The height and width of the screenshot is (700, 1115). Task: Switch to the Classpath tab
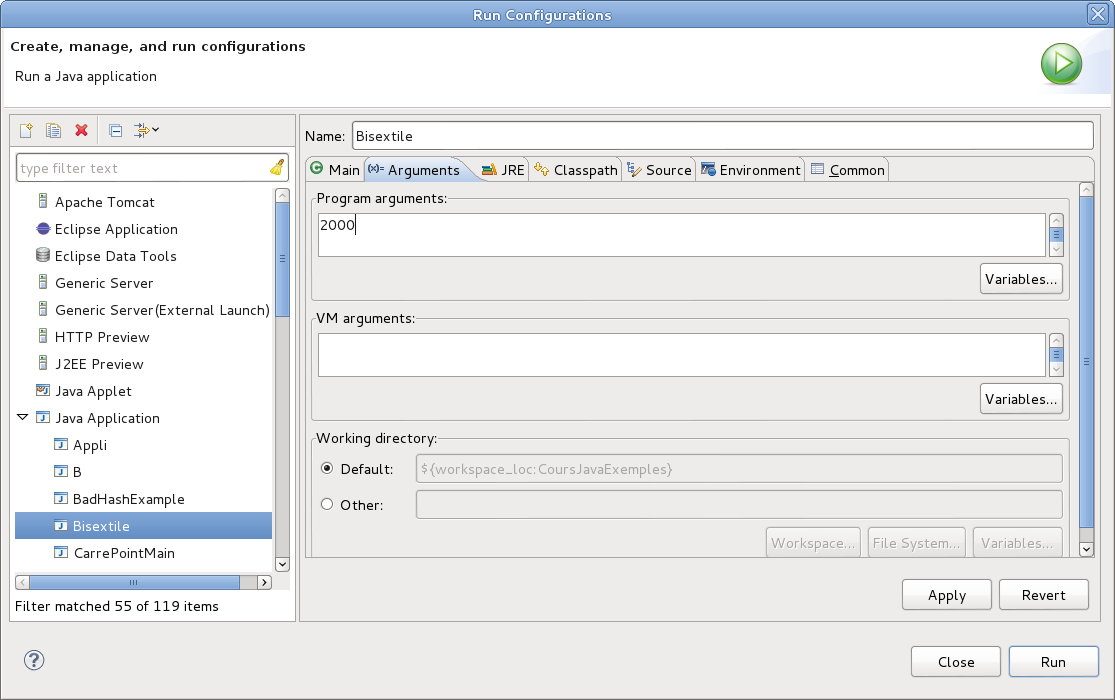(x=575, y=169)
